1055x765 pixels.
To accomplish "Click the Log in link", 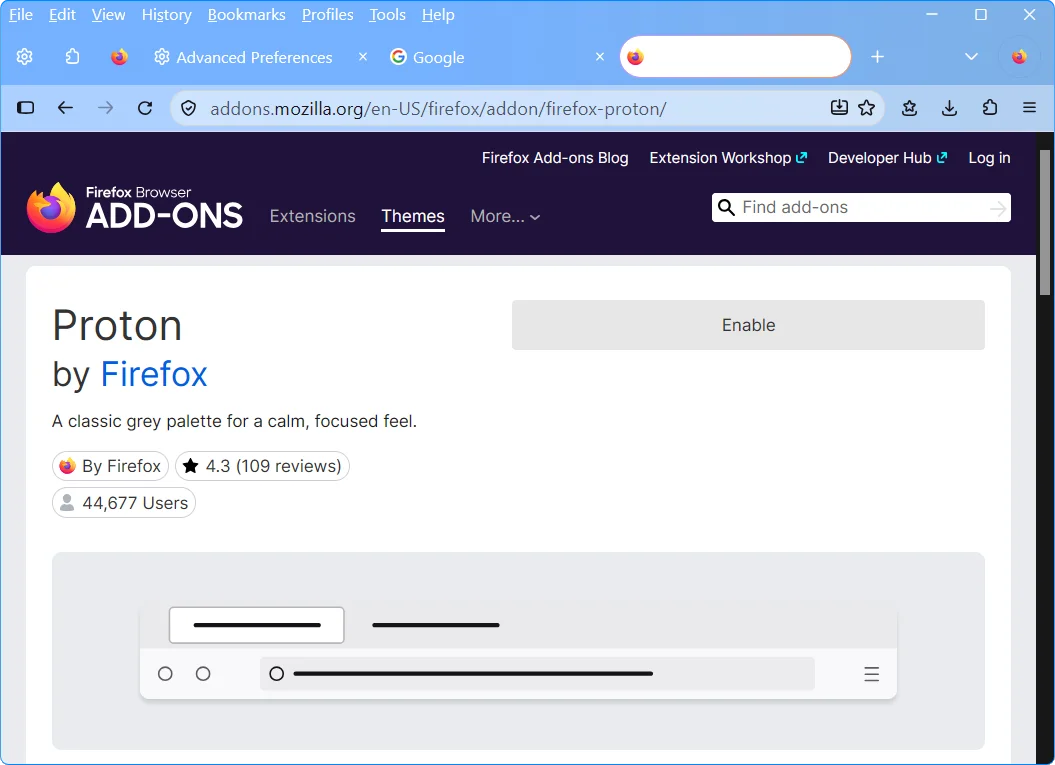I will tap(989, 158).
